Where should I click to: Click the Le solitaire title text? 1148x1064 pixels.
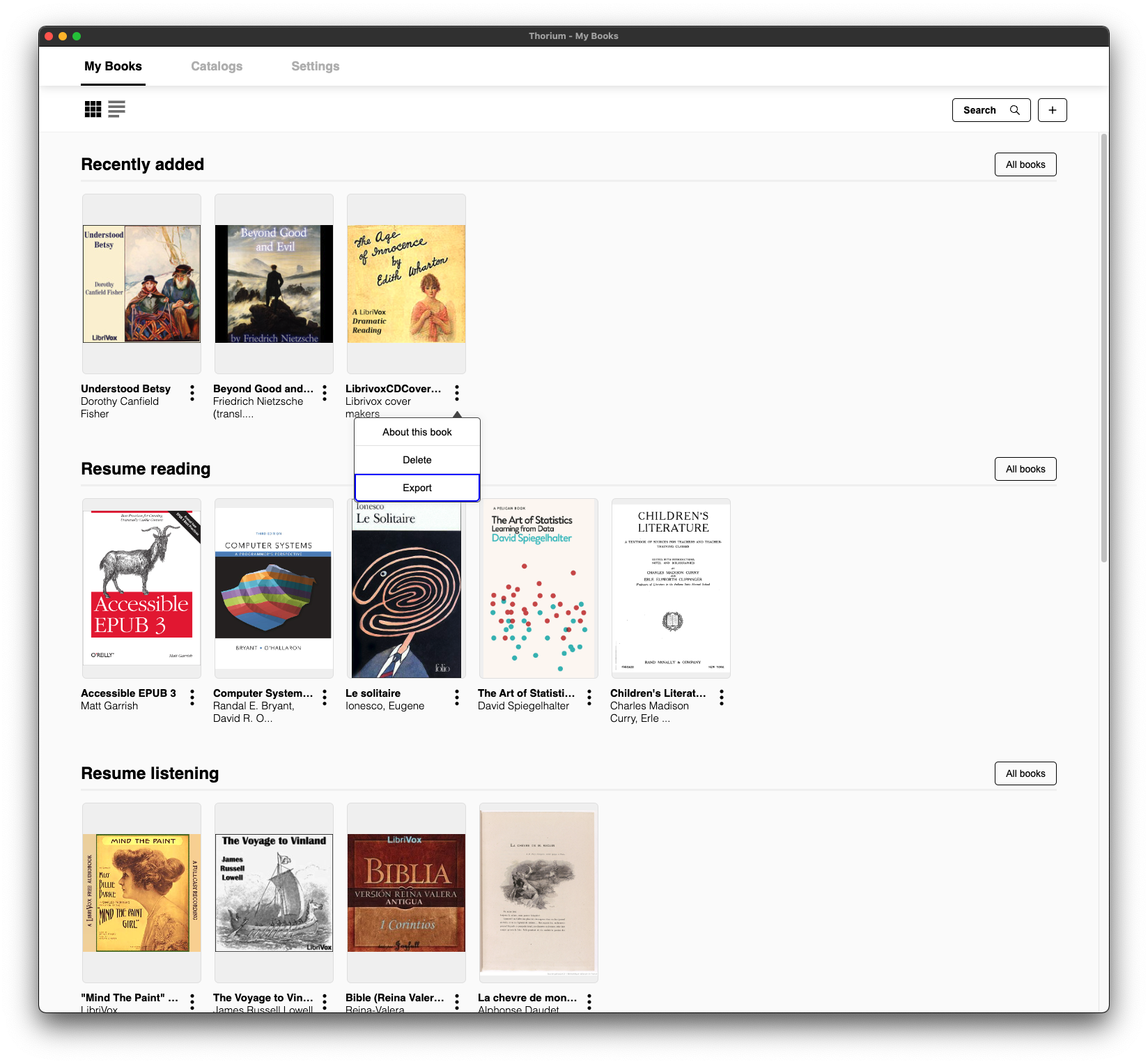pyautogui.click(x=373, y=693)
